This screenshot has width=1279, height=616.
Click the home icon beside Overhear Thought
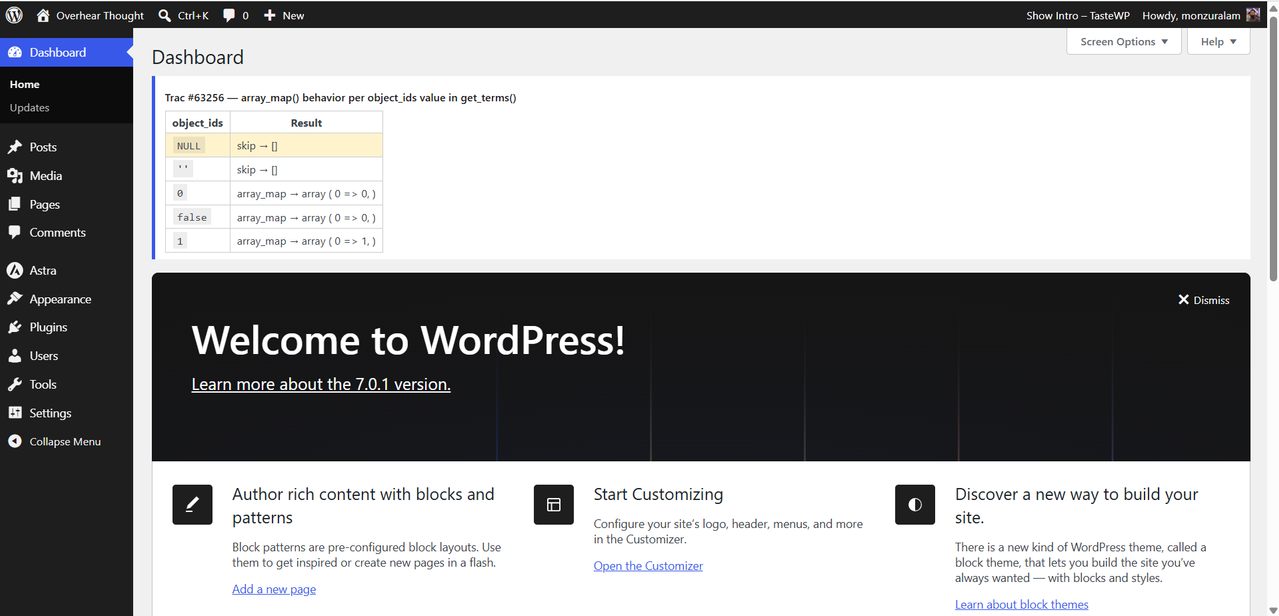(x=43, y=15)
